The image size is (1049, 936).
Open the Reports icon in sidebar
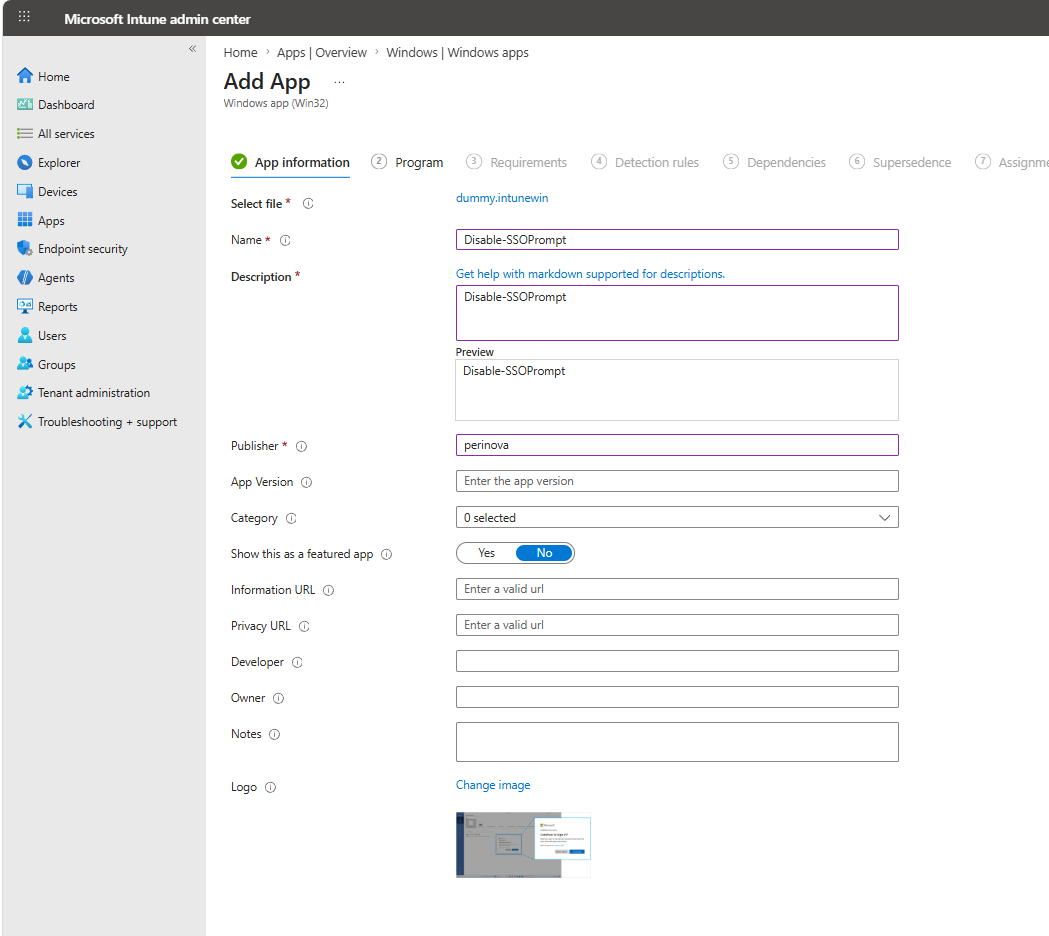tap(25, 306)
